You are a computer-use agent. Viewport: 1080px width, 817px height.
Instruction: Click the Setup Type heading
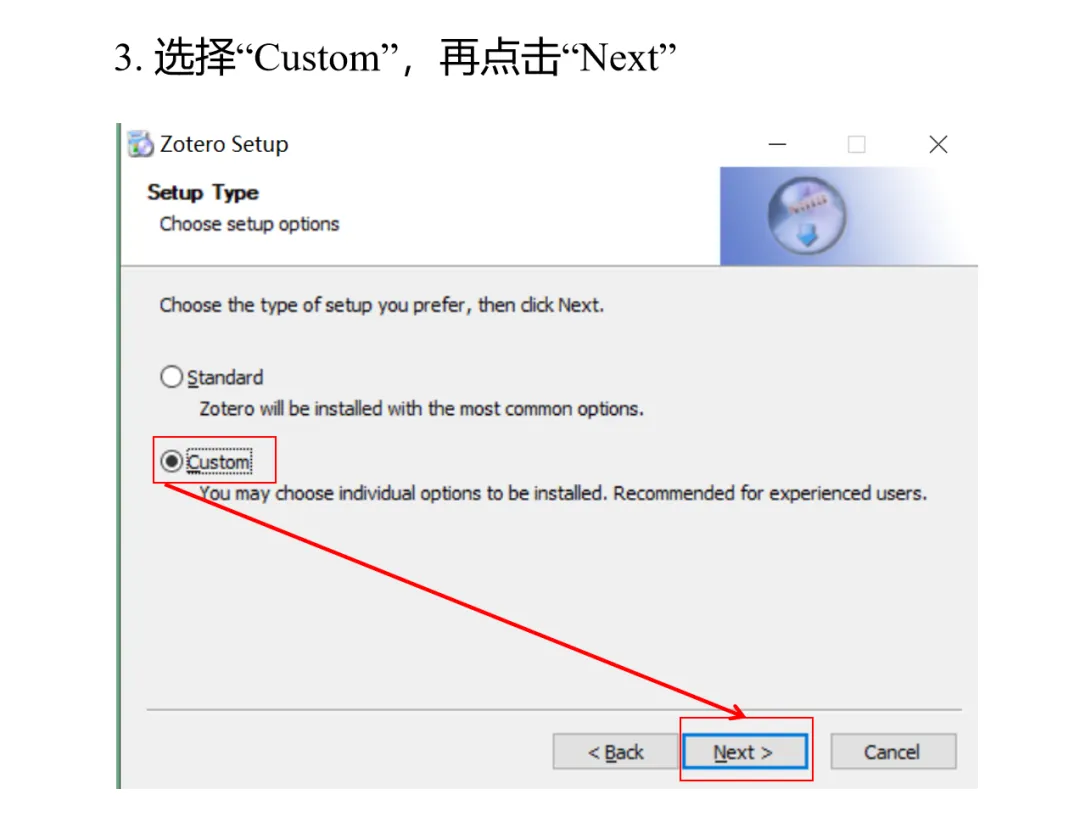pos(203,192)
